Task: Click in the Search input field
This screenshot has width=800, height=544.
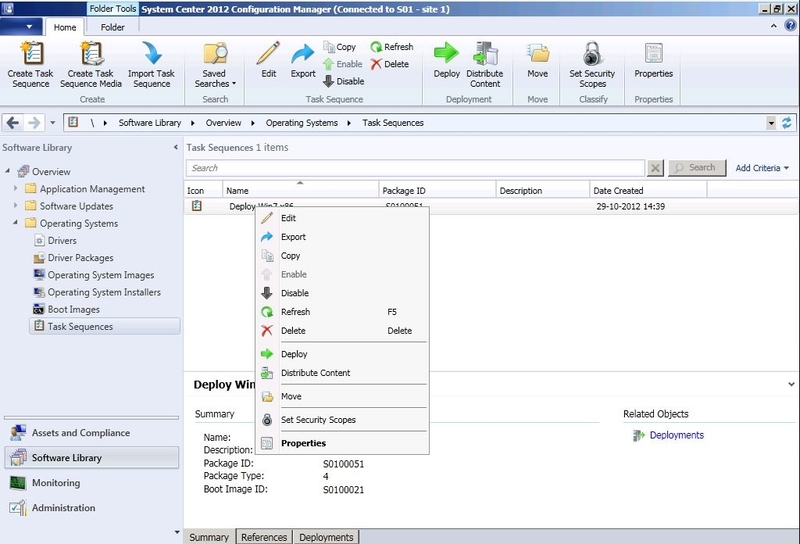Action: (x=415, y=168)
